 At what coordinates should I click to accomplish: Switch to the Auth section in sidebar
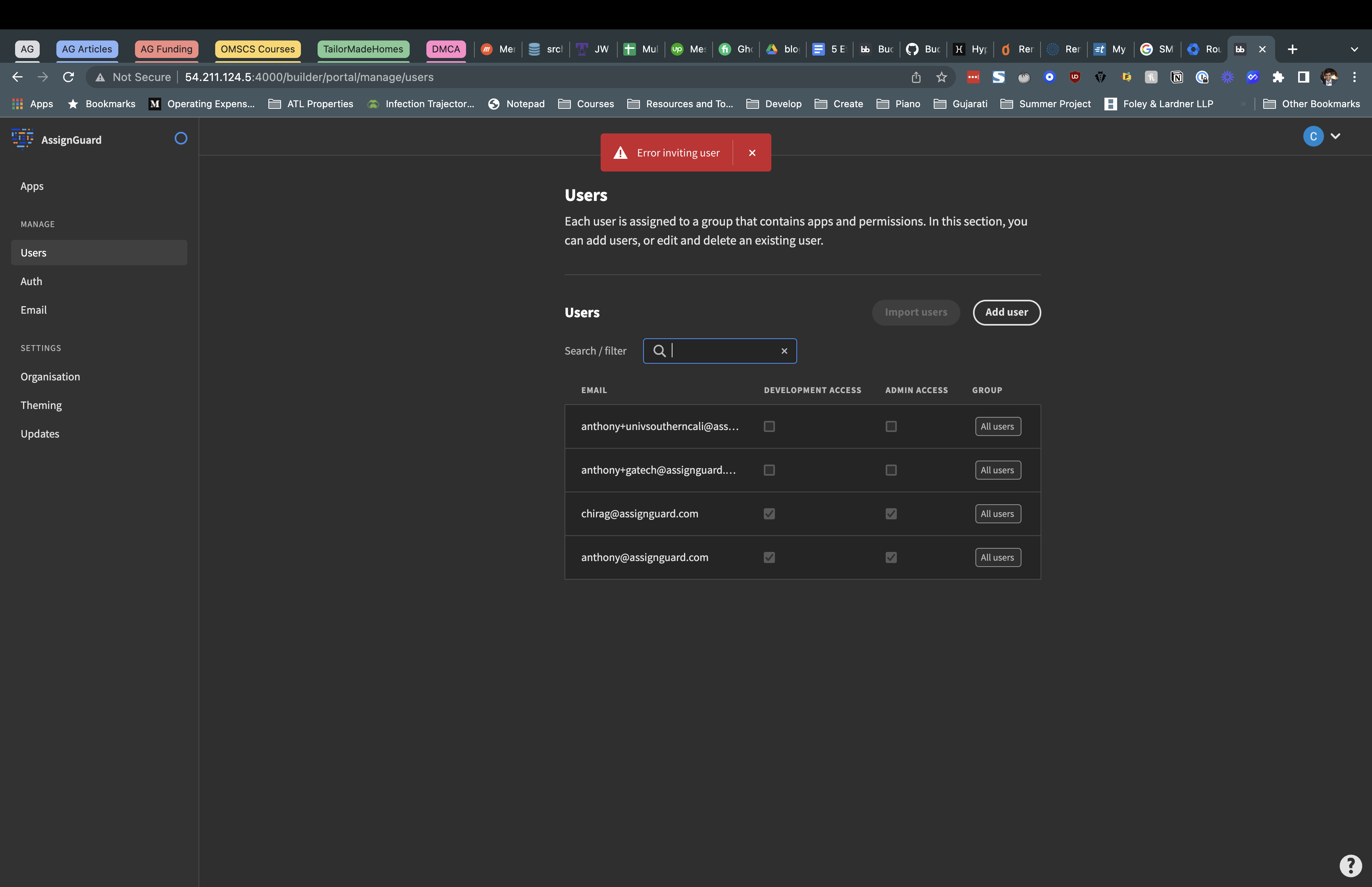click(32, 281)
